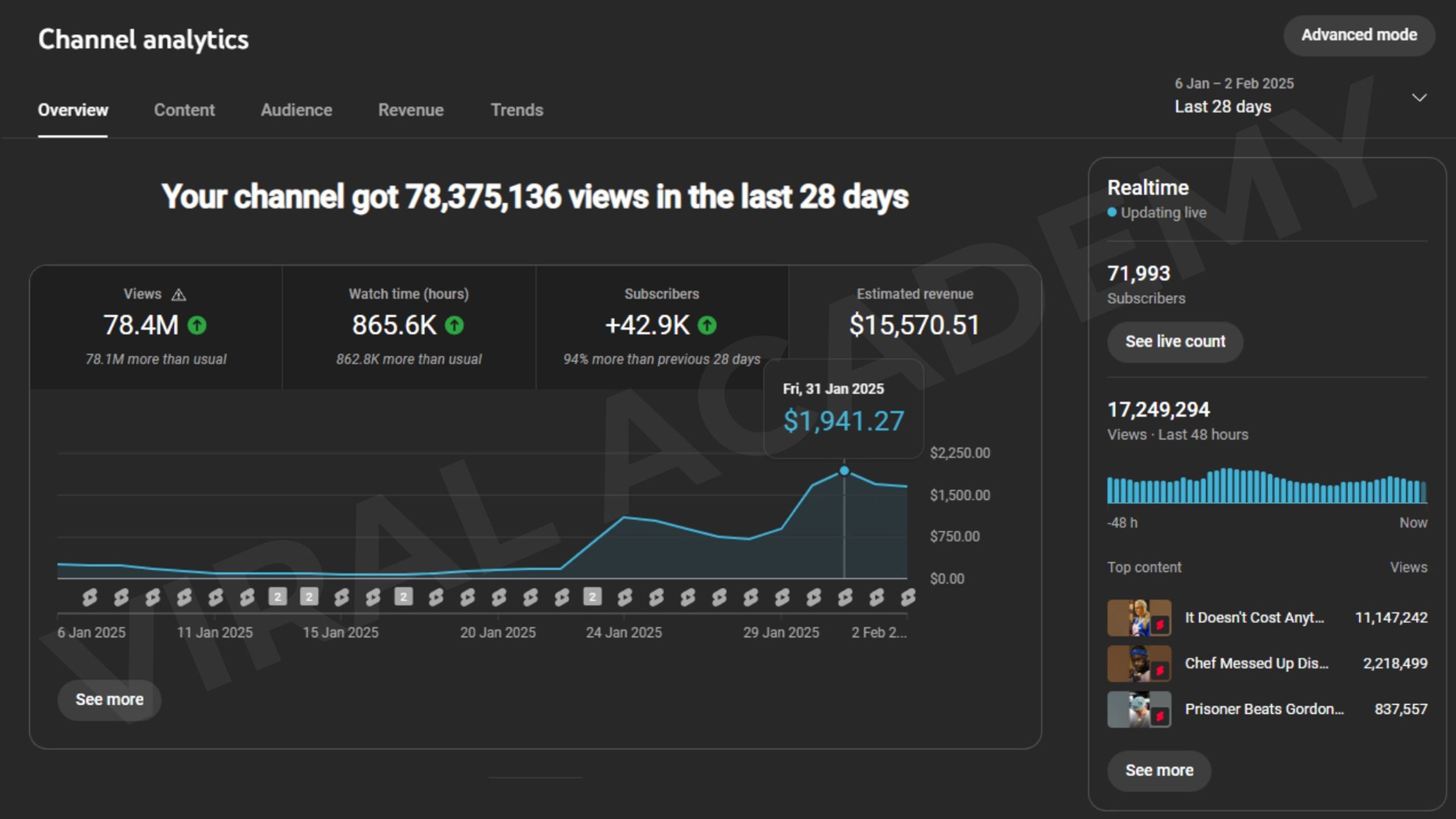
Task: Click the '2' uploads badge above 24 Jan 2025
Action: pyautogui.click(x=593, y=597)
